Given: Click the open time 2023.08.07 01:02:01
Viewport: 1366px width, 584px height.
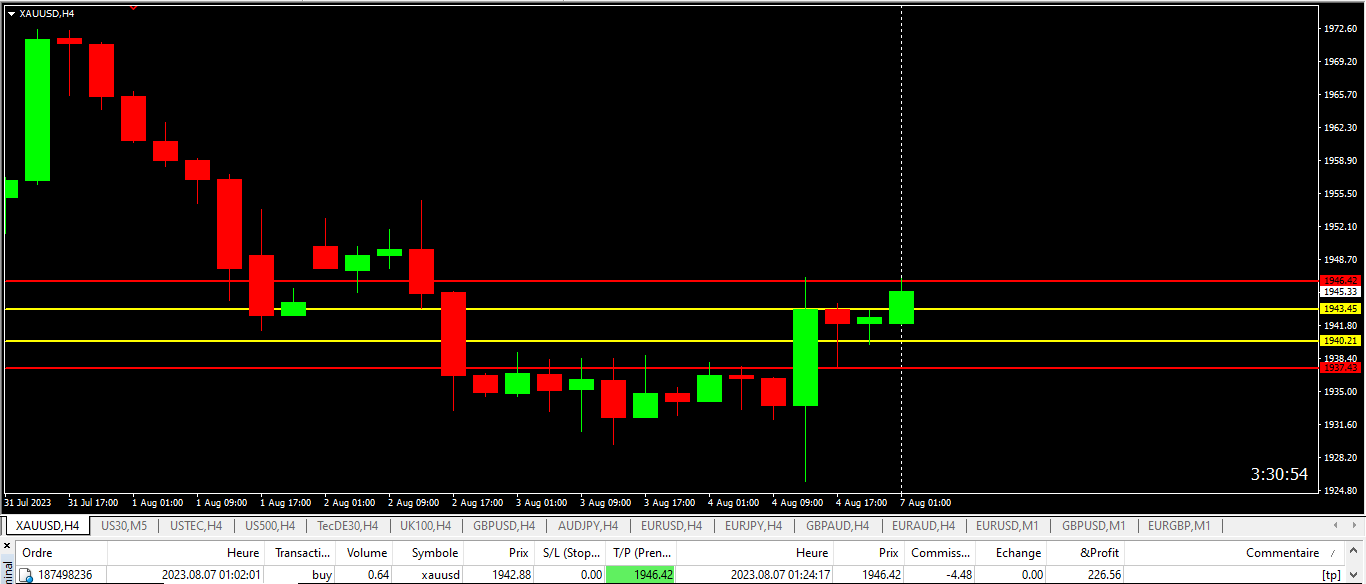Looking at the screenshot, I should click(x=211, y=575).
